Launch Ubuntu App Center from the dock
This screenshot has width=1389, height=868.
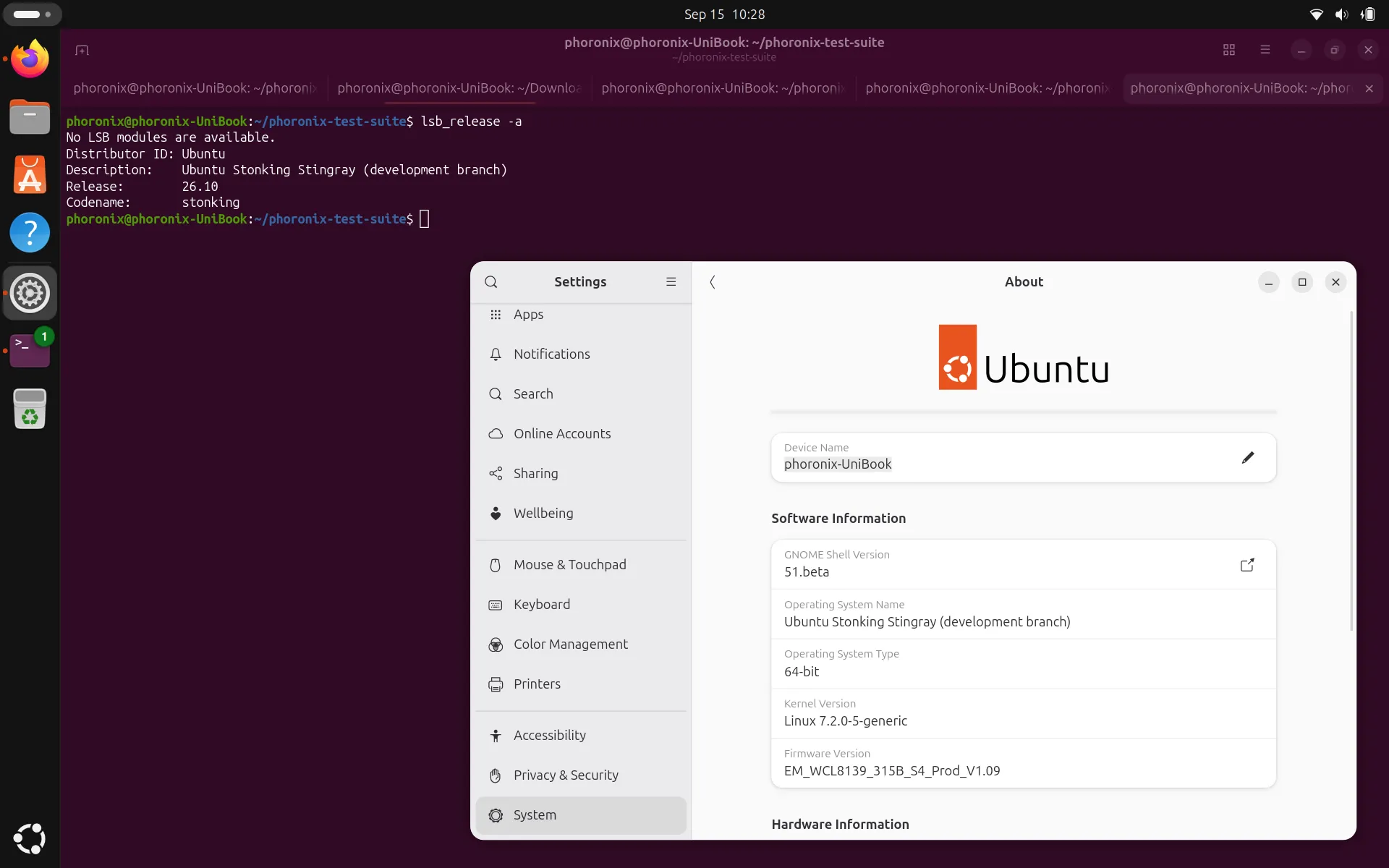click(30, 174)
